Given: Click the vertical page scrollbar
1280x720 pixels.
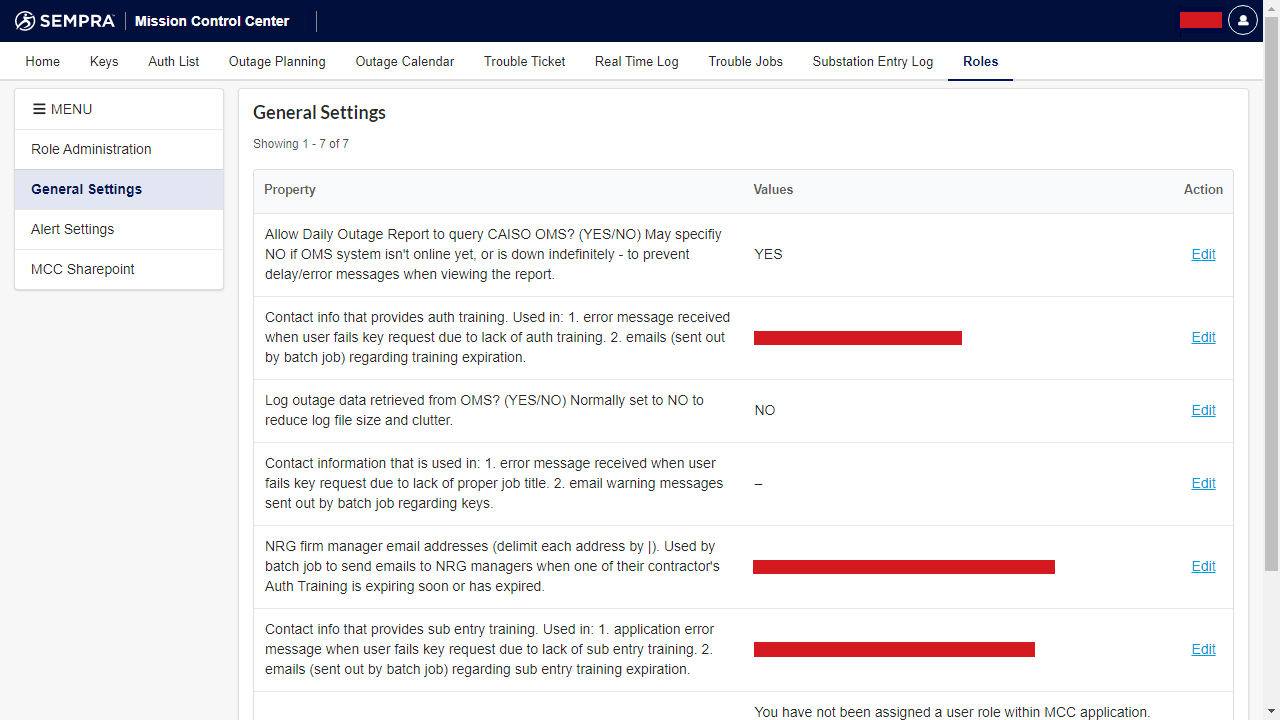Looking at the screenshot, I should (1271, 300).
